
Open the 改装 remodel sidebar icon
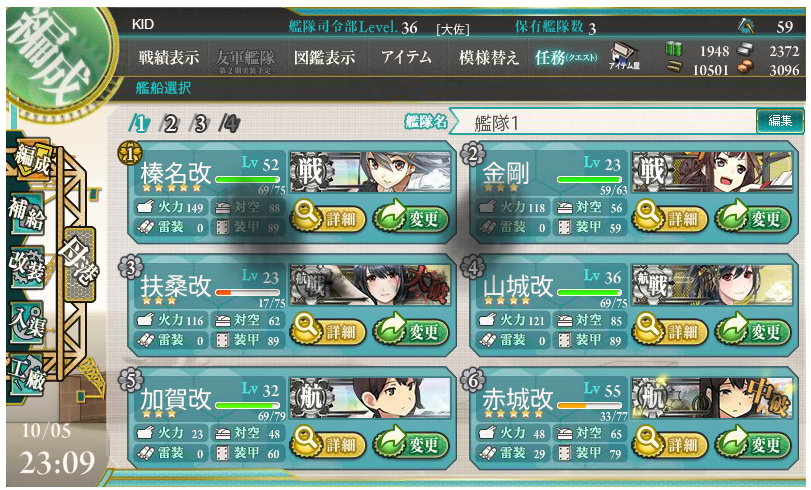(27, 266)
